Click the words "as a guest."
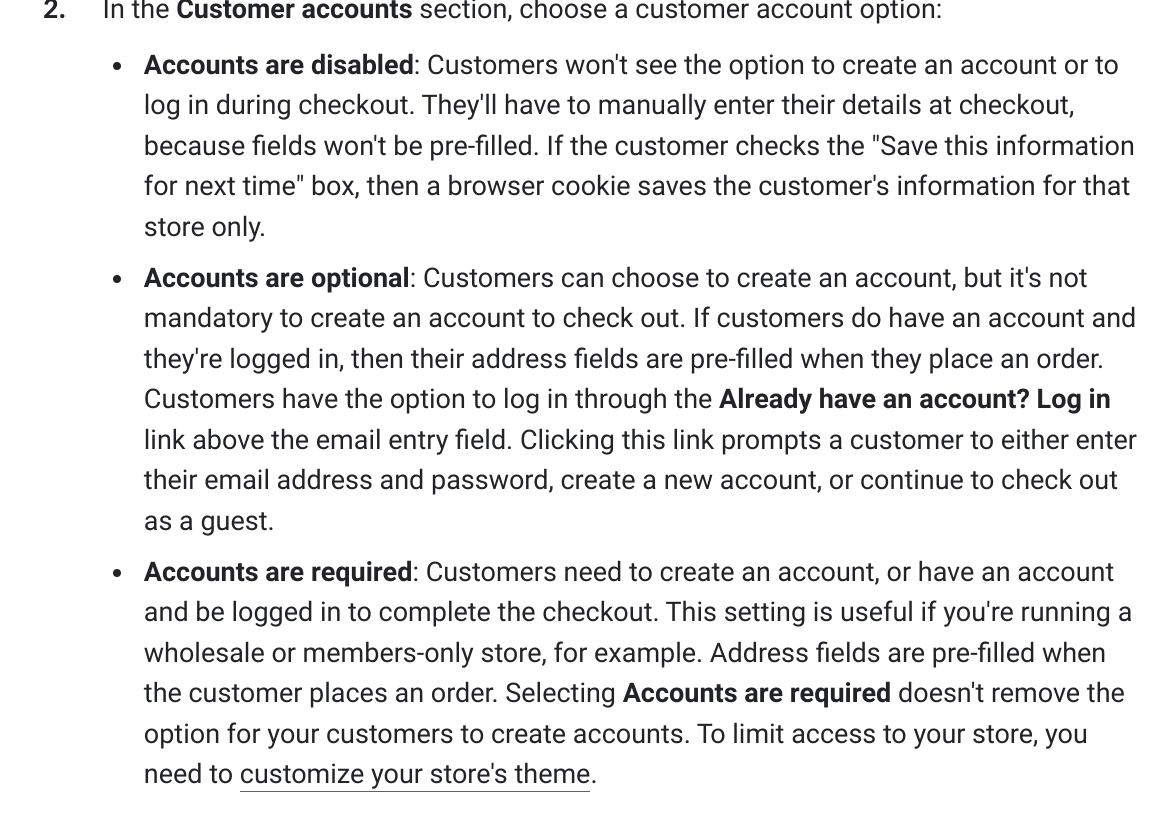1173x829 pixels. click(208, 521)
